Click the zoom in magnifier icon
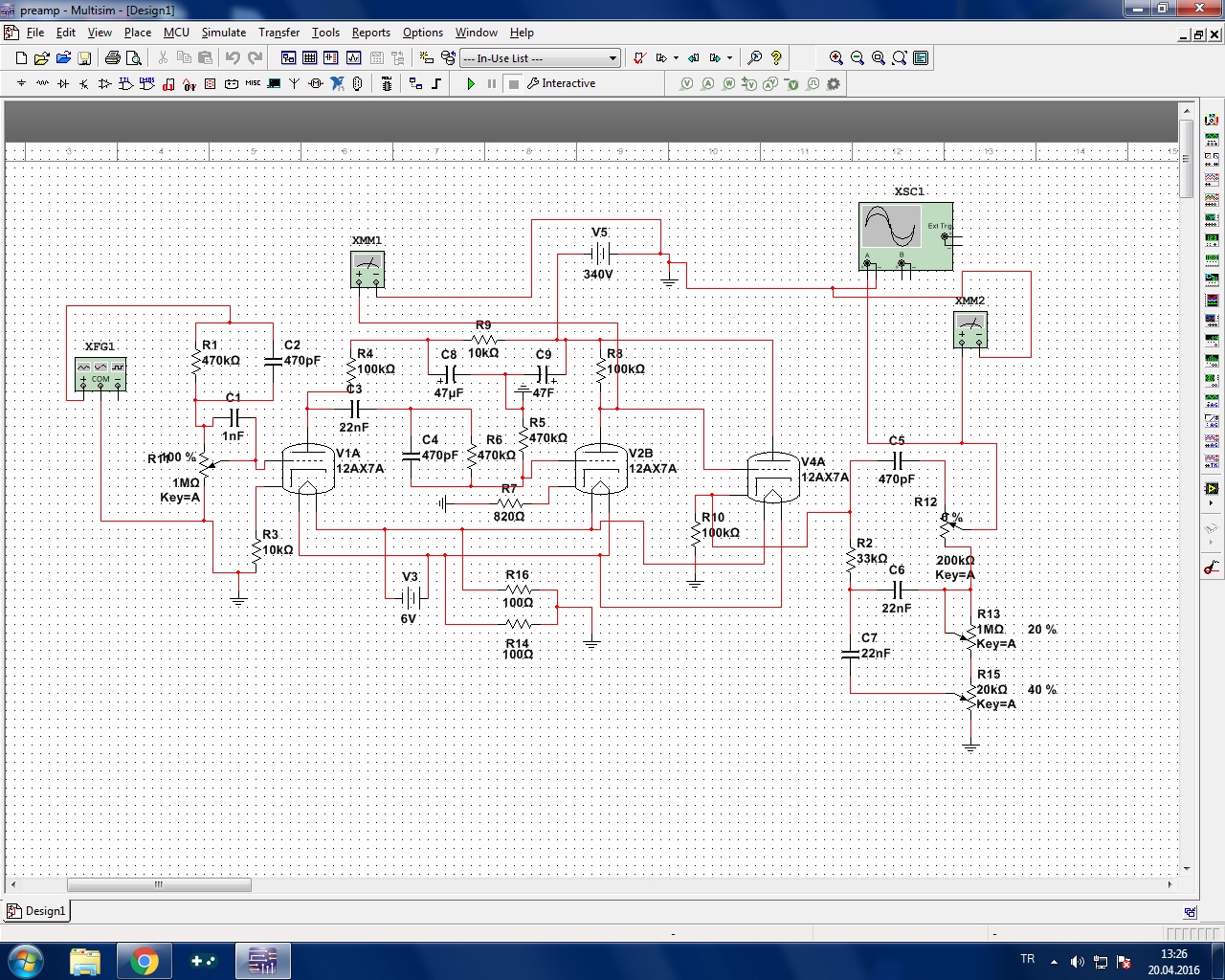The width and height of the screenshot is (1225, 980). [x=836, y=58]
